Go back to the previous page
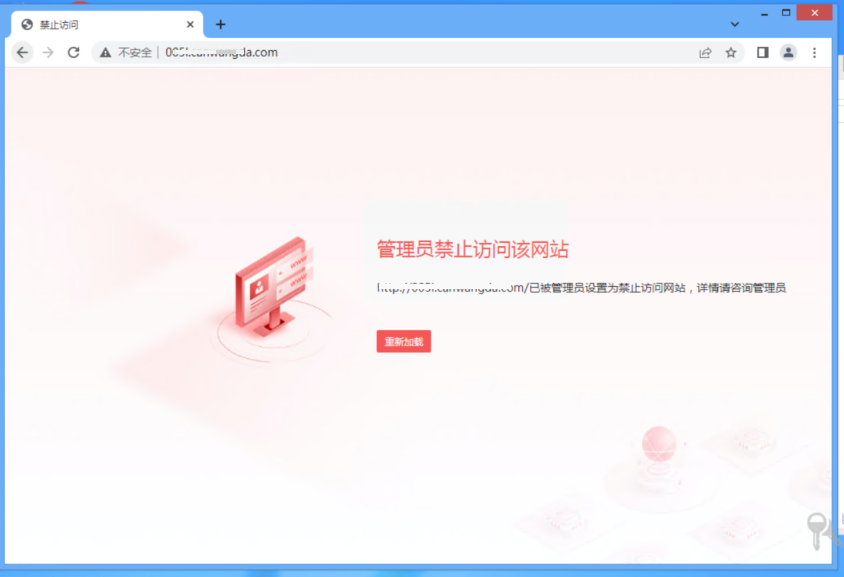The width and height of the screenshot is (844, 577). pos(23,52)
